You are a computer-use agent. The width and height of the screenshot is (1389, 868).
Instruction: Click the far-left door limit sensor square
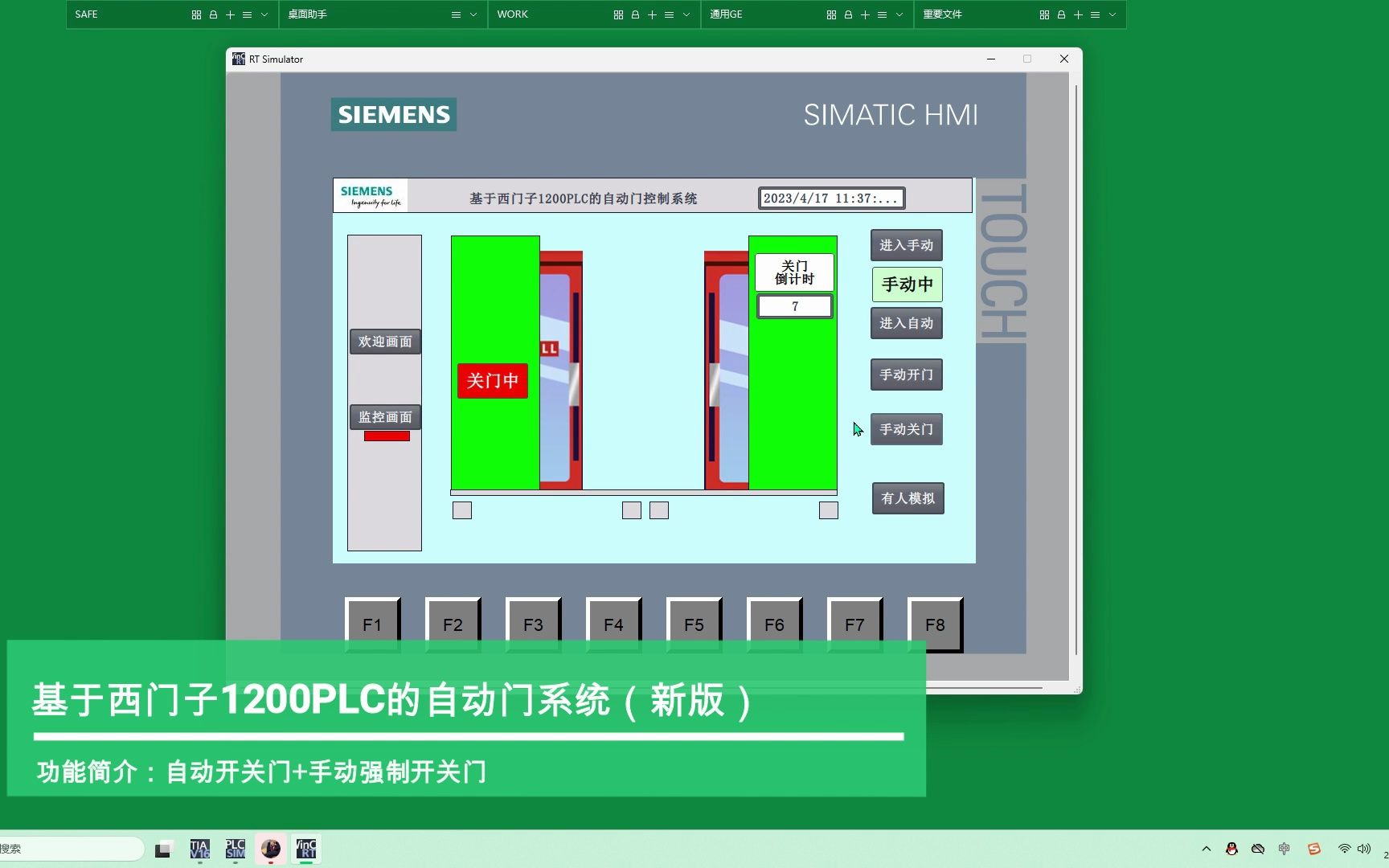pos(462,510)
